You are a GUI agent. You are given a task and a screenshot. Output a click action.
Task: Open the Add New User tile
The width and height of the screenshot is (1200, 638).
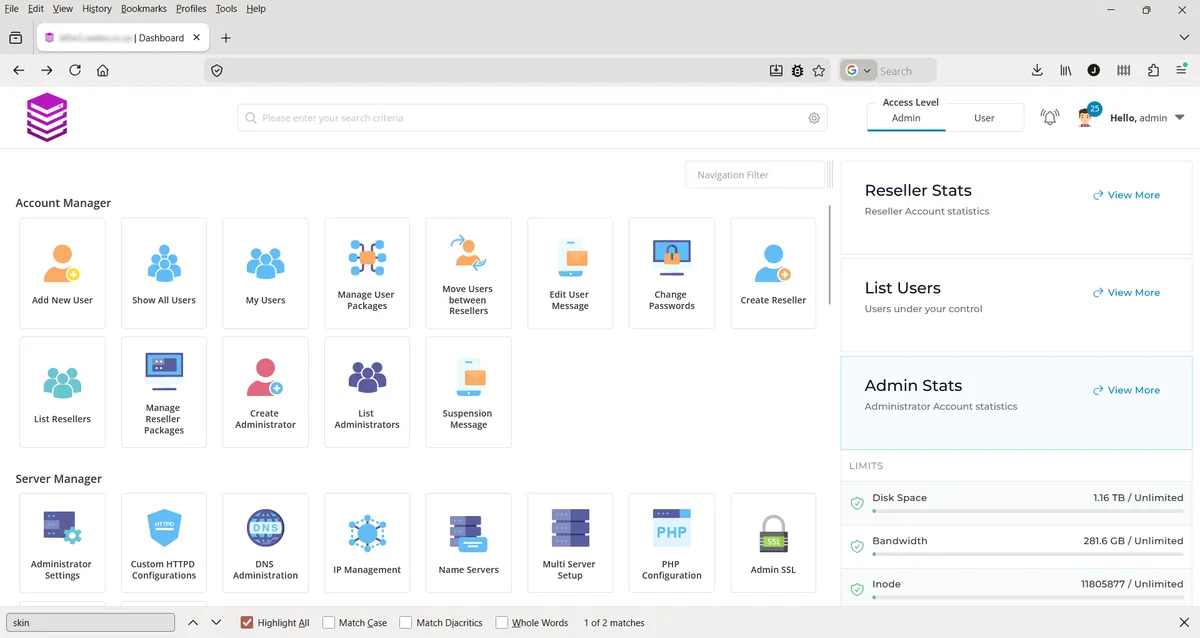click(x=62, y=274)
